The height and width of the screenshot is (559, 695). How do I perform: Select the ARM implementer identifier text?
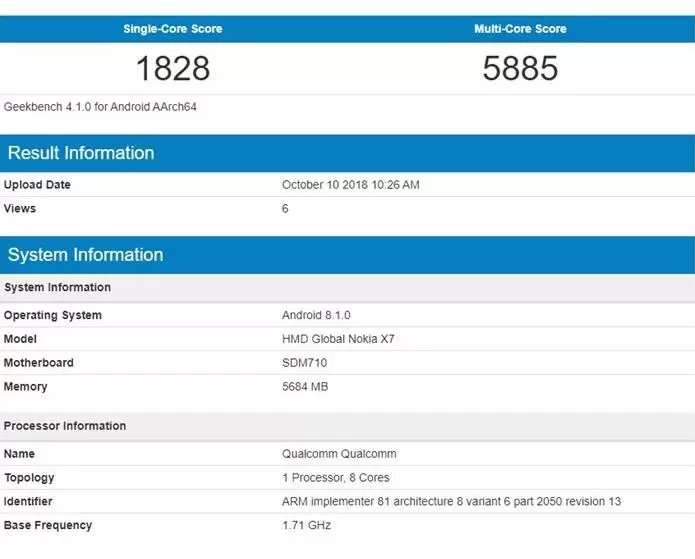(451, 502)
